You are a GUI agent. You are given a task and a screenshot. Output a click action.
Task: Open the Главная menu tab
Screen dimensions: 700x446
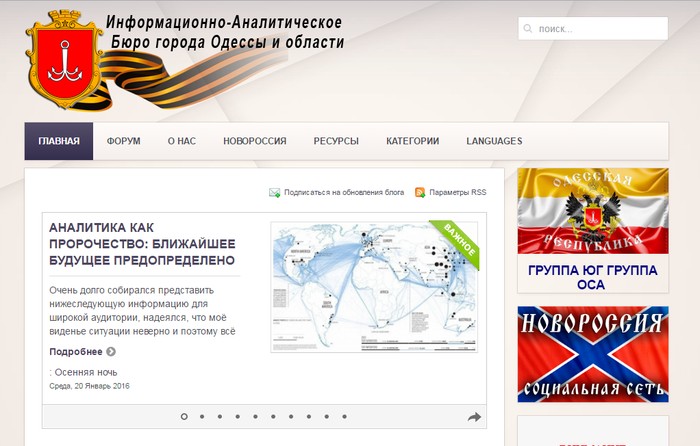pyautogui.click(x=59, y=141)
